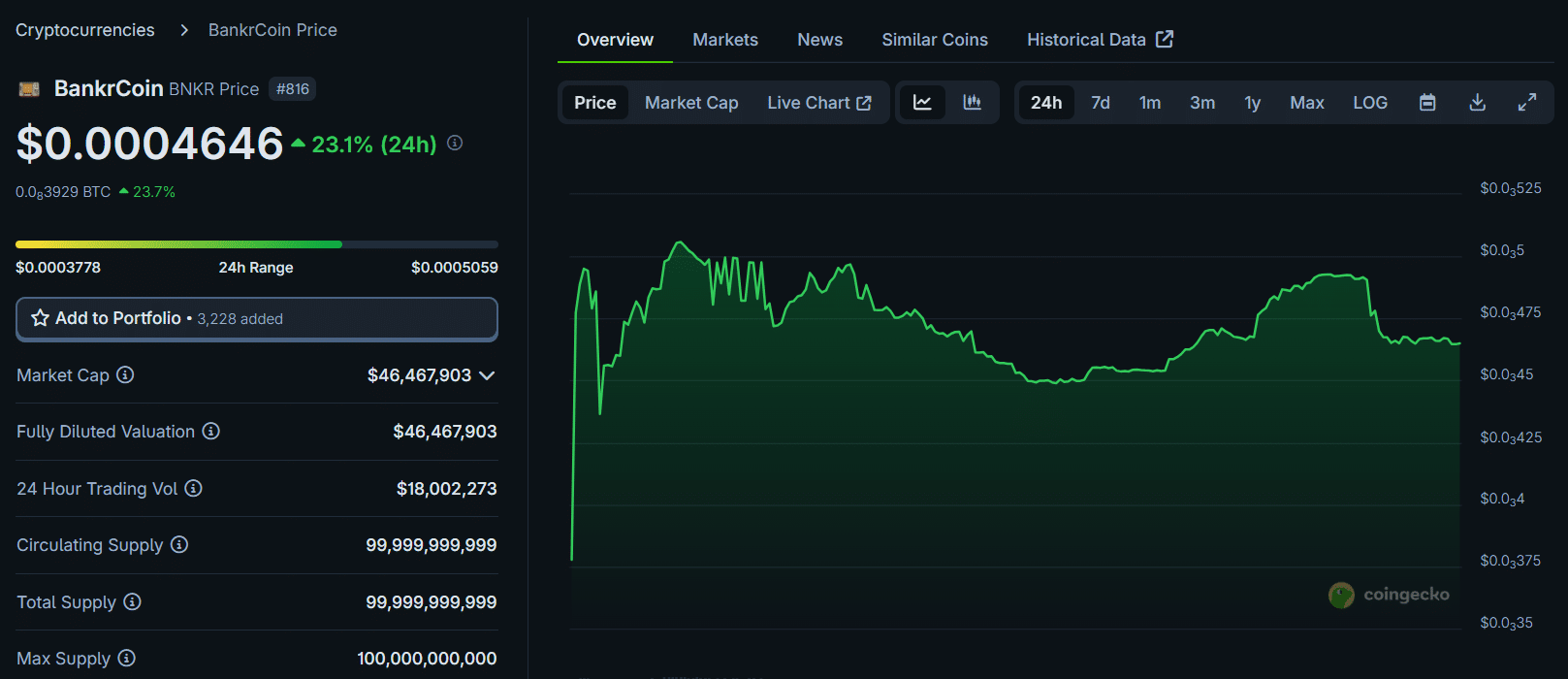Open the Live Chart link
The height and width of the screenshot is (679, 1568).
819,103
